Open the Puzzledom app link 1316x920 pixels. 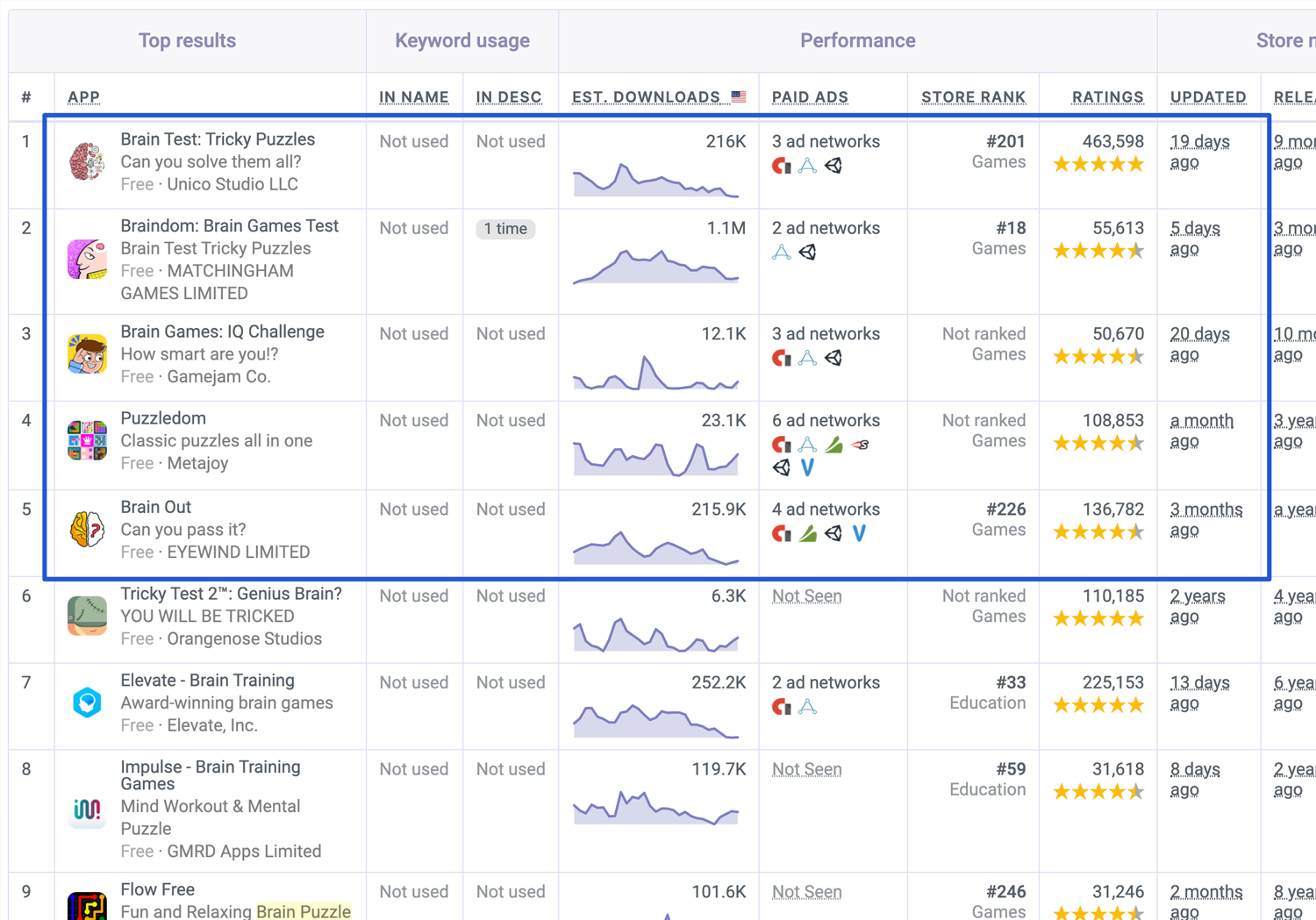[163, 418]
